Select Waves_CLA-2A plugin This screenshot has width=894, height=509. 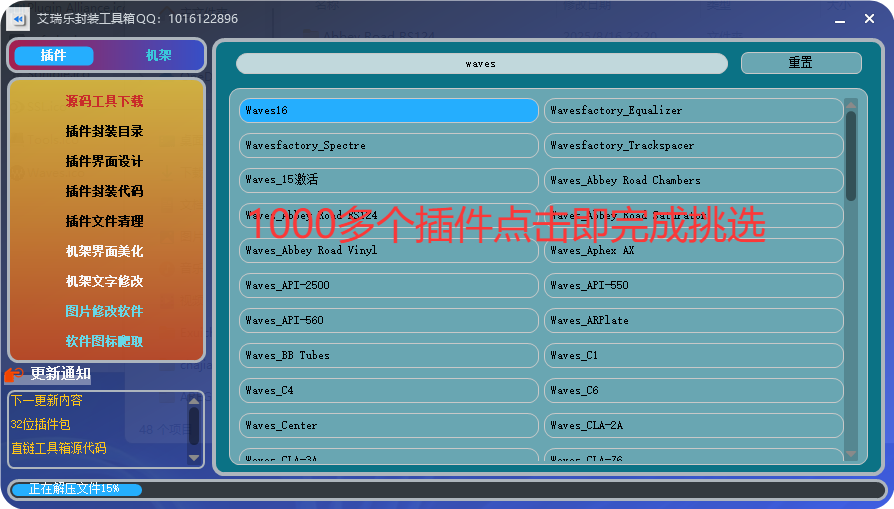click(693, 425)
